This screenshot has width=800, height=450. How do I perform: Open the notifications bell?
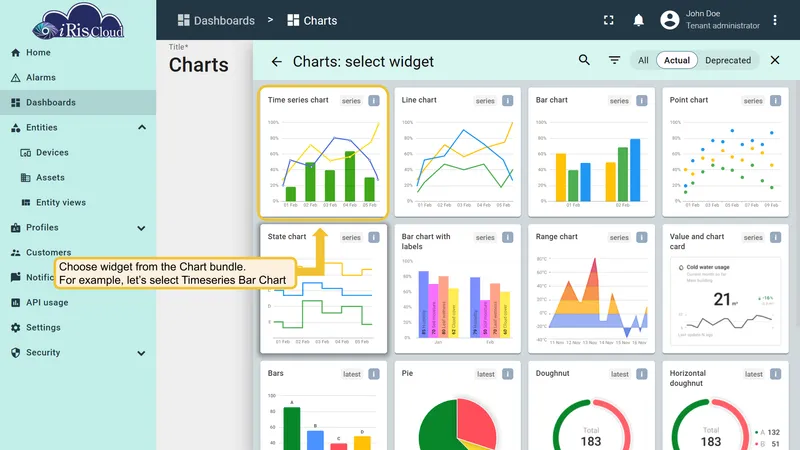click(638, 20)
